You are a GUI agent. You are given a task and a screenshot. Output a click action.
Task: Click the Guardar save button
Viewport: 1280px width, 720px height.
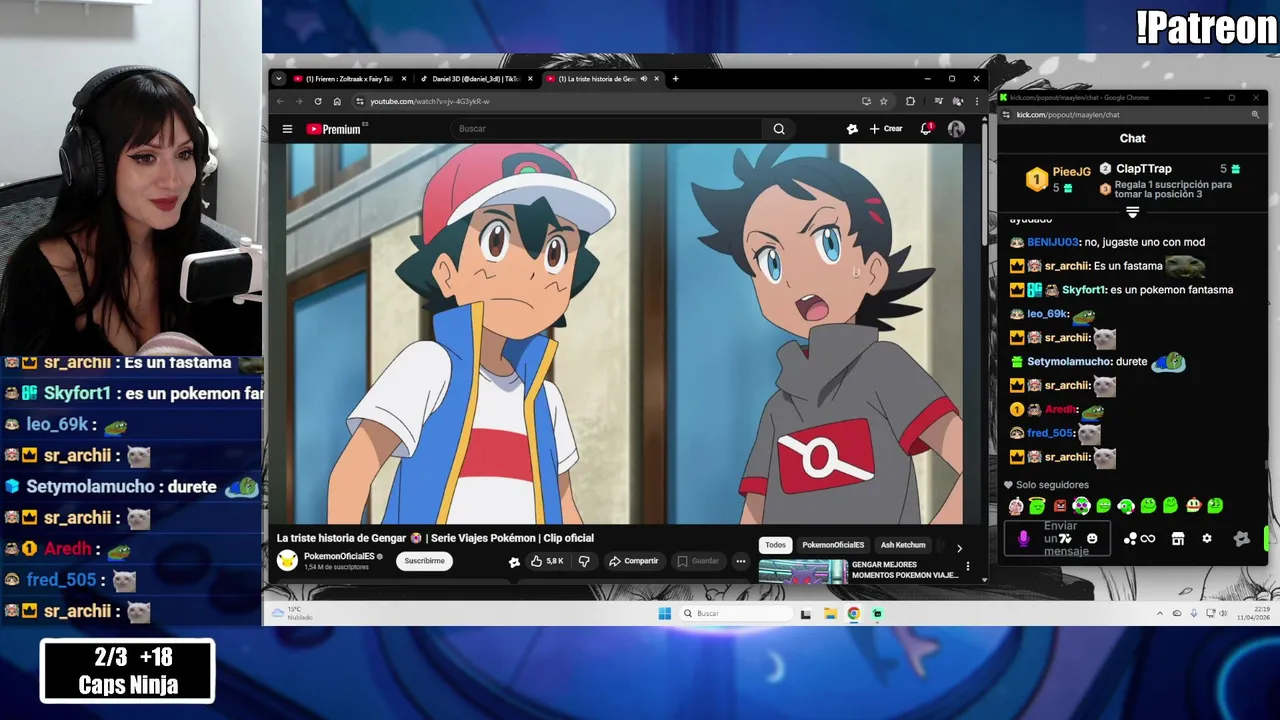[x=698, y=561]
